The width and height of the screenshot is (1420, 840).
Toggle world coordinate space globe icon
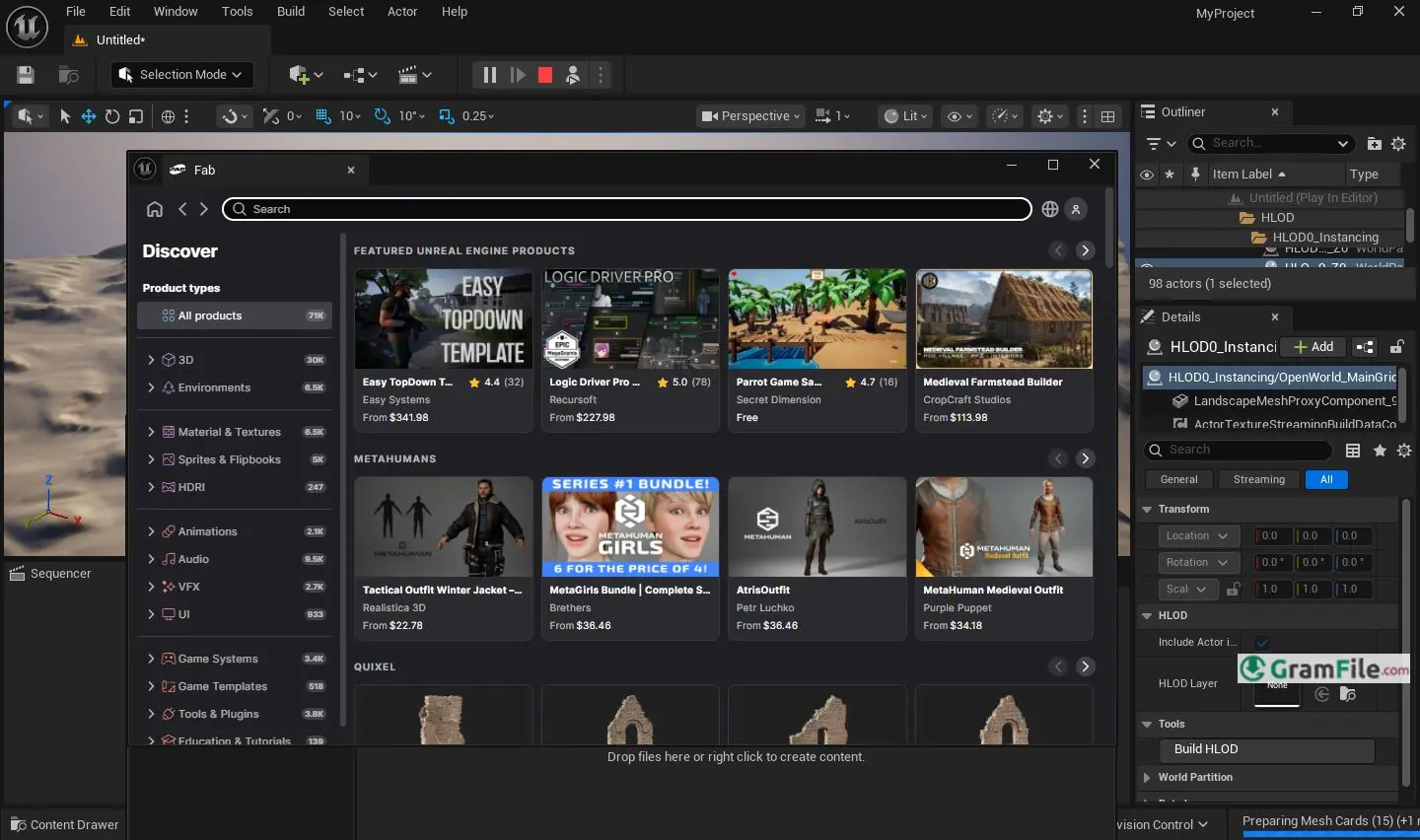coord(168,116)
